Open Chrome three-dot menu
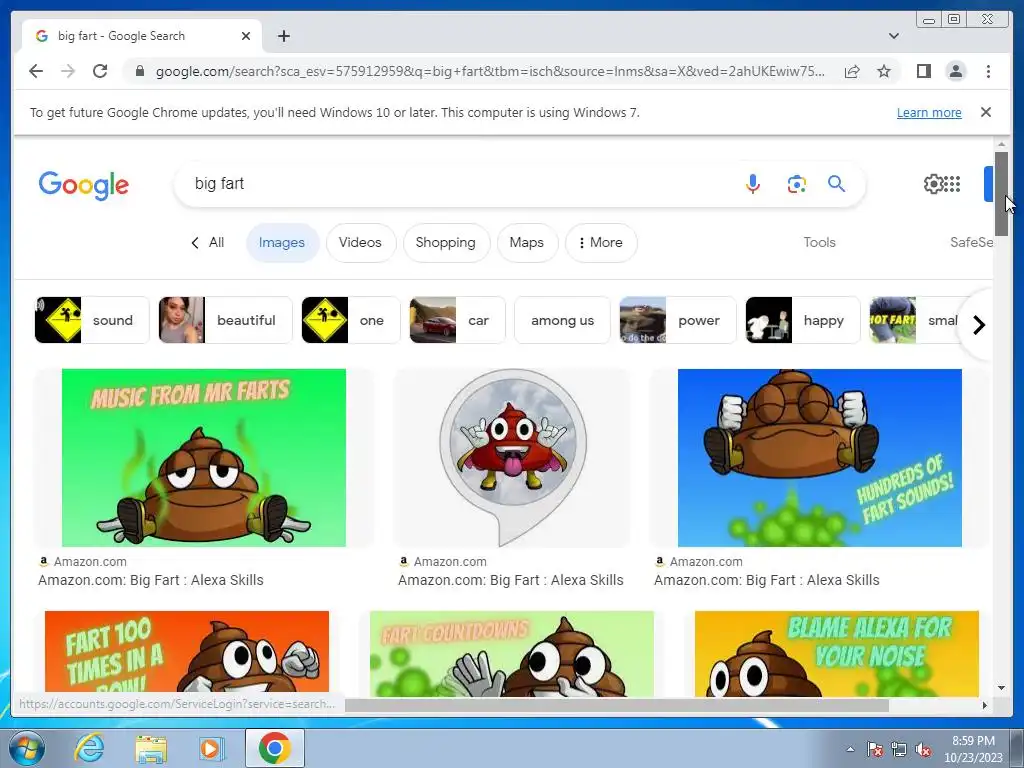1024x768 pixels. 988,71
